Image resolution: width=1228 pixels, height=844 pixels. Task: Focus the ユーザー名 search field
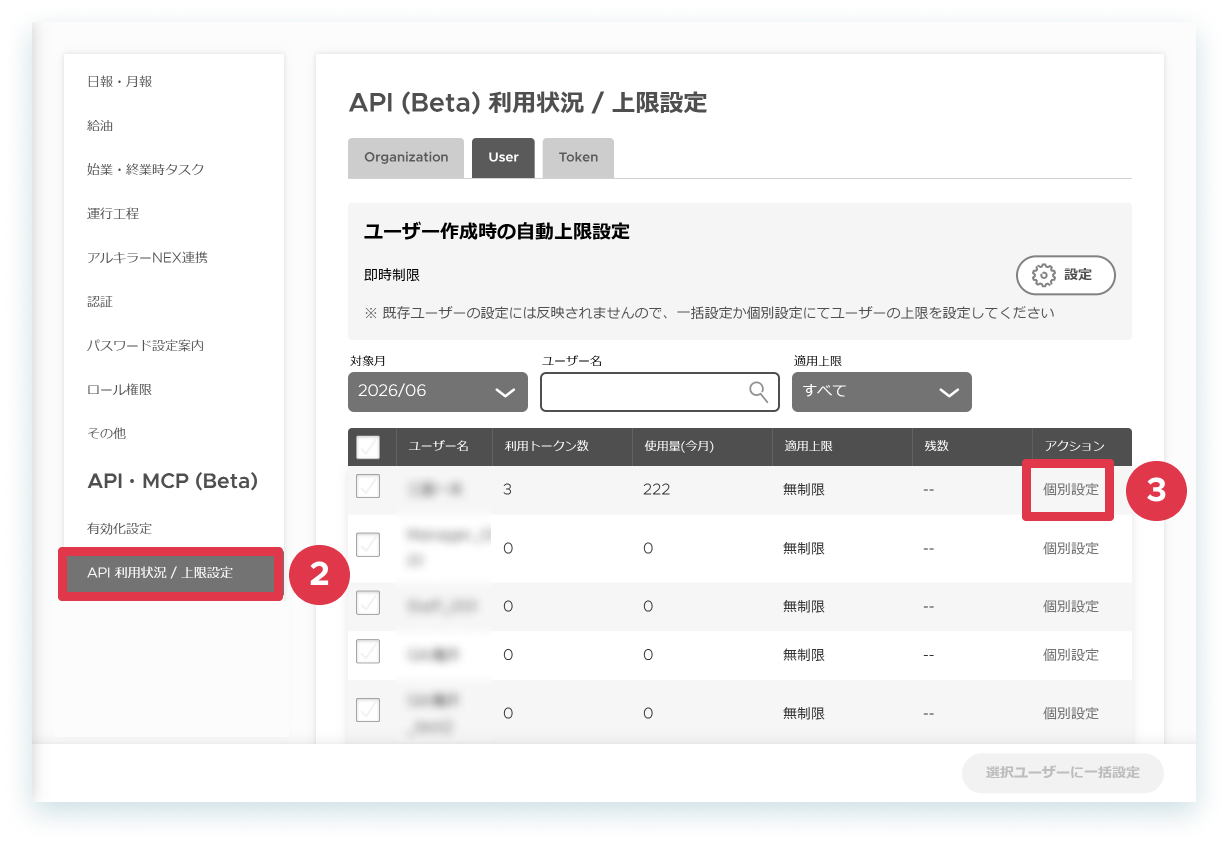click(660, 391)
